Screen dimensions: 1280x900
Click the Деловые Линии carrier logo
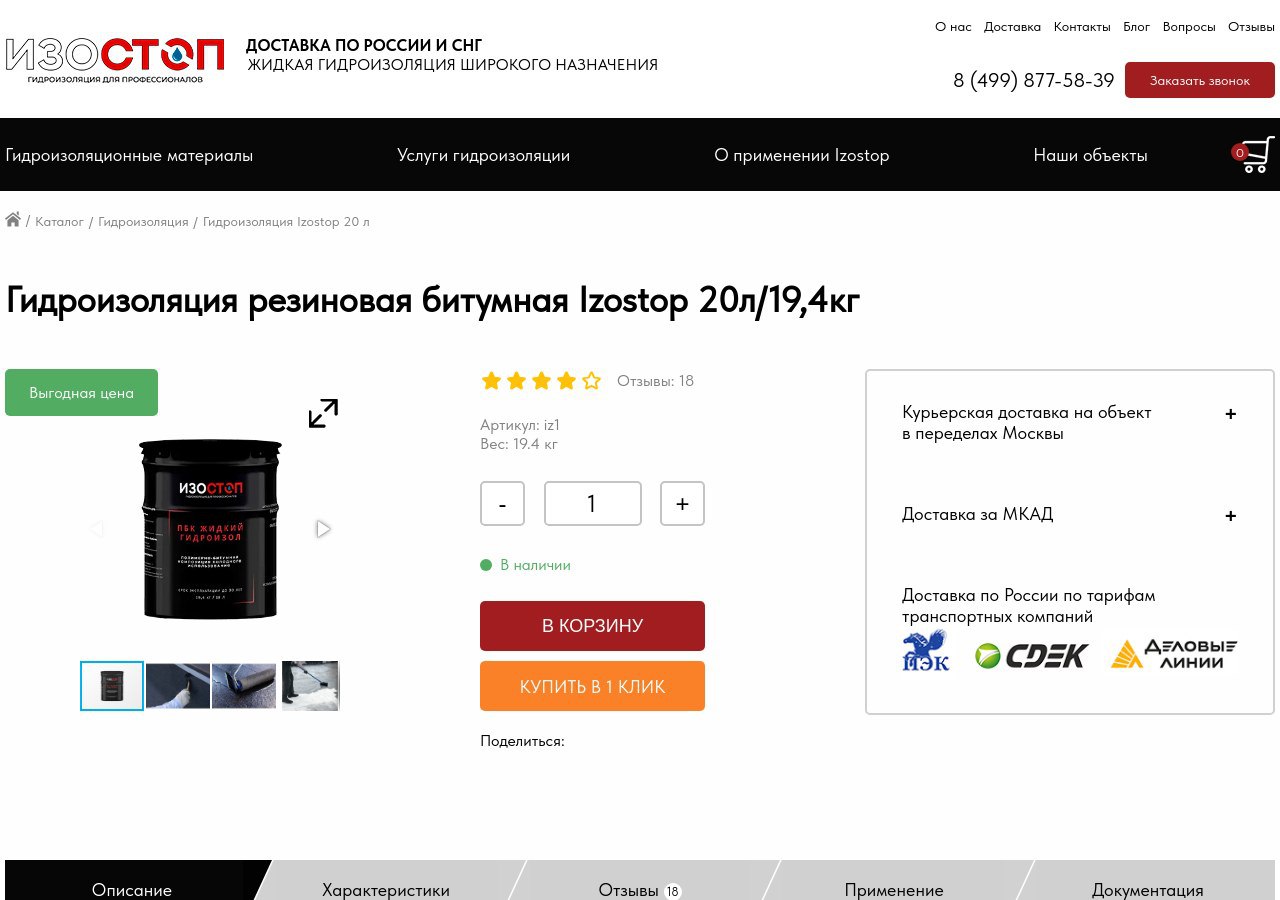[x=1174, y=654]
